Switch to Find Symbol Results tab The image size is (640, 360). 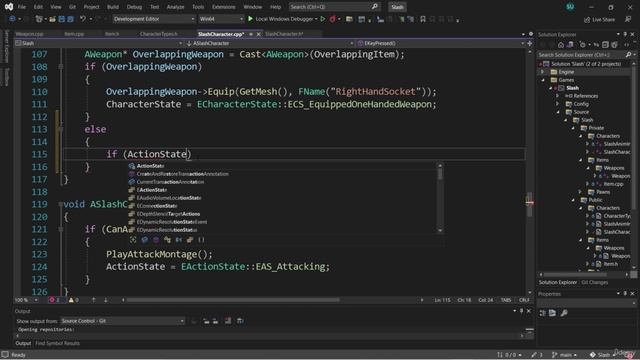point(57,343)
